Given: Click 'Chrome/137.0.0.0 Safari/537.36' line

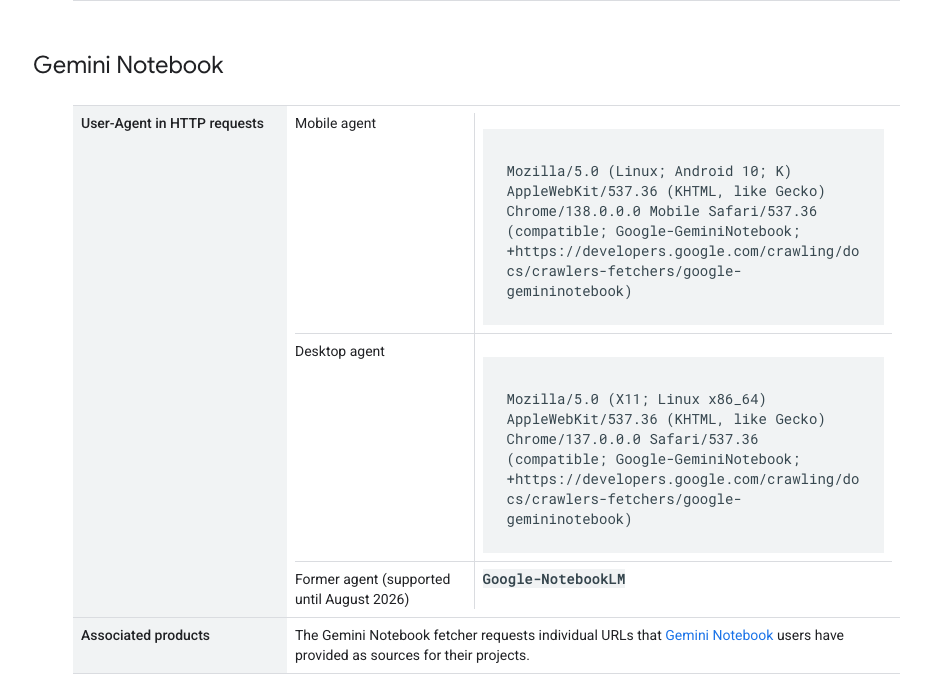Looking at the screenshot, I should coord(632,440).
